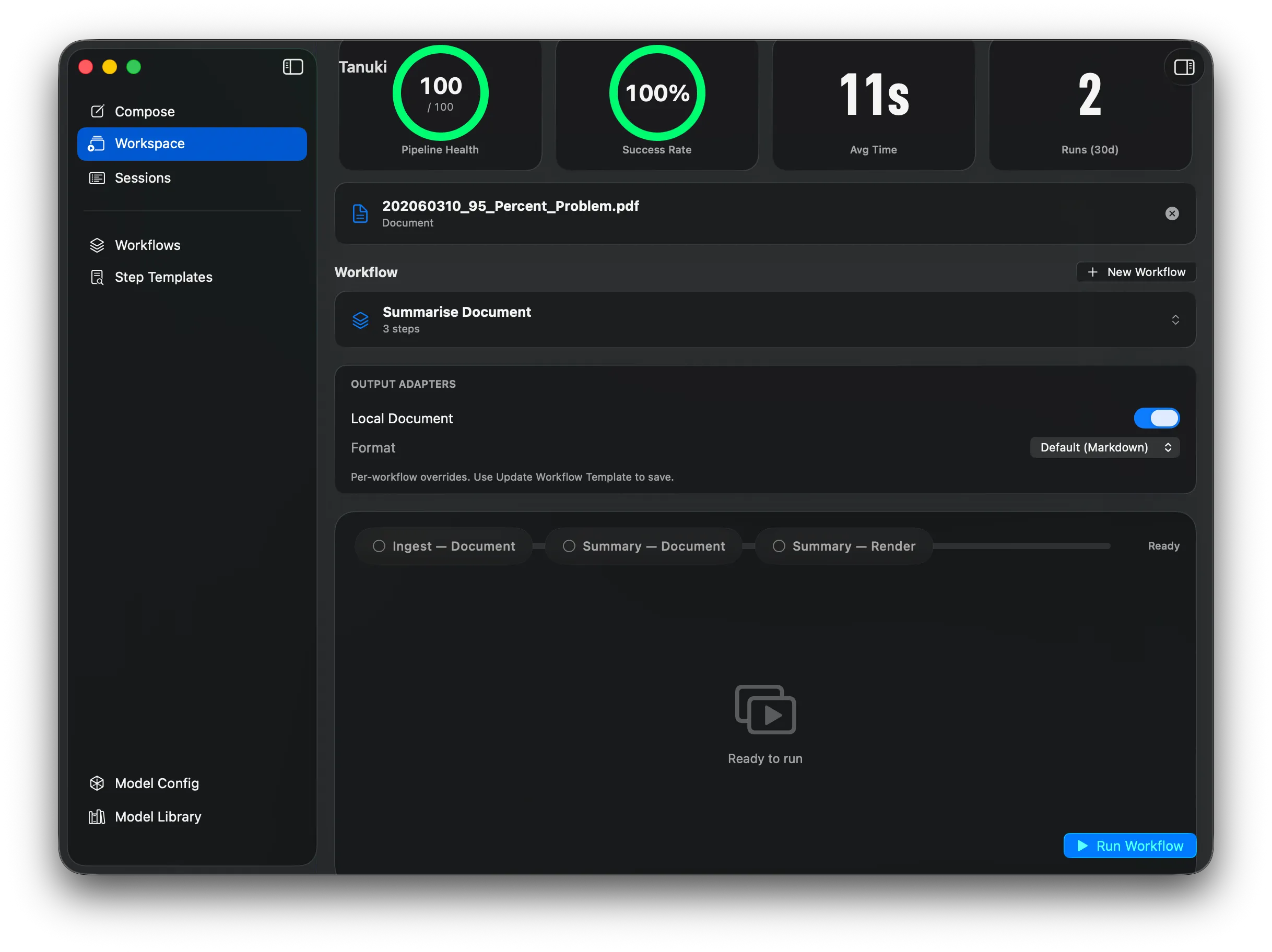Viewport: 1272px width, 952px height.
Task: Click Run Workflow button
Action: pos(1129,845)
